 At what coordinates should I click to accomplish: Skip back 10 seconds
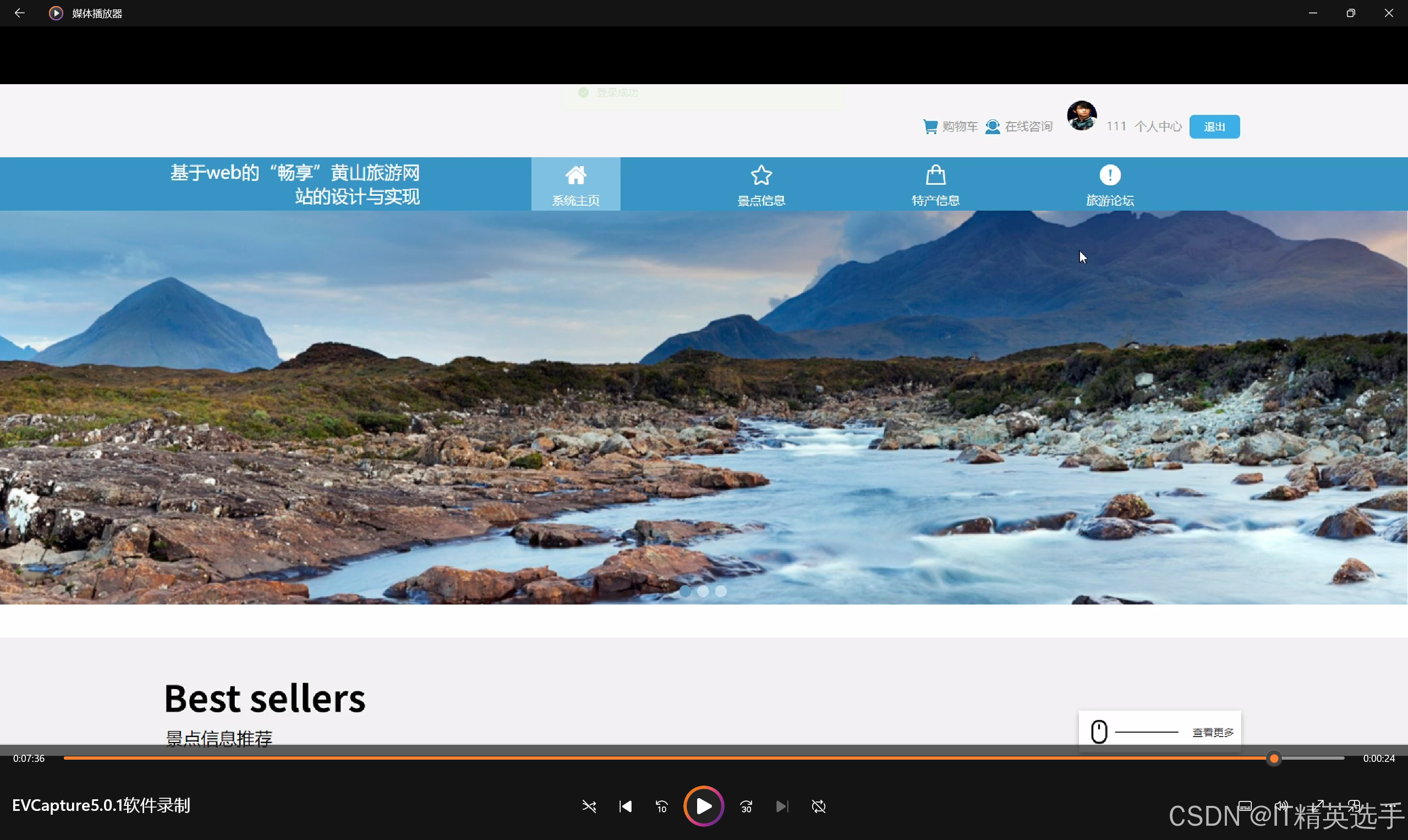(661, 806)
